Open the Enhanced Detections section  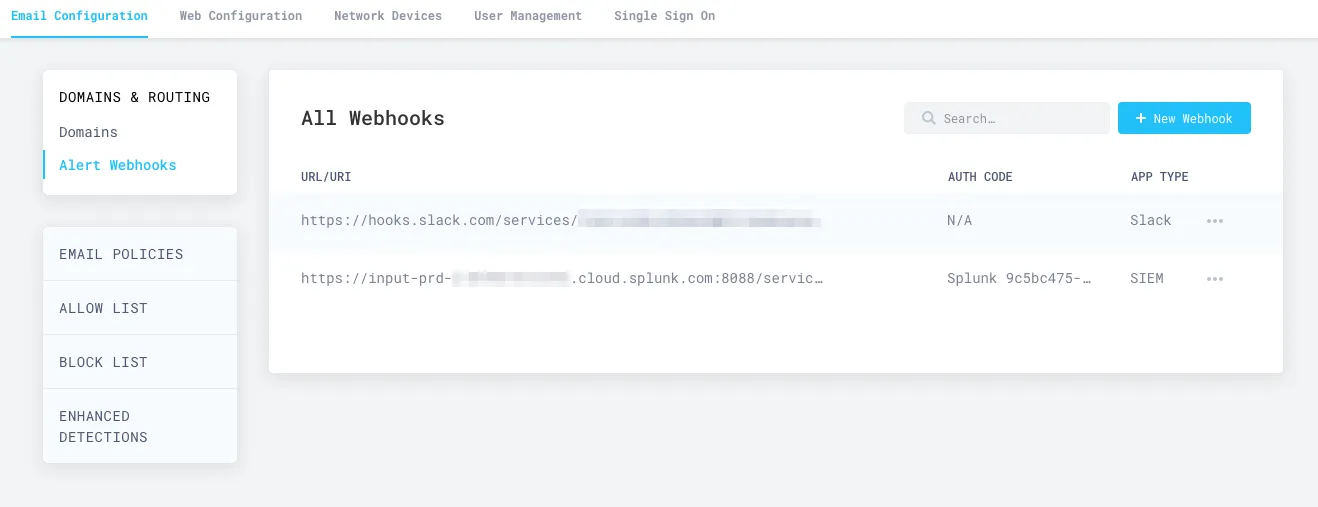103,426
